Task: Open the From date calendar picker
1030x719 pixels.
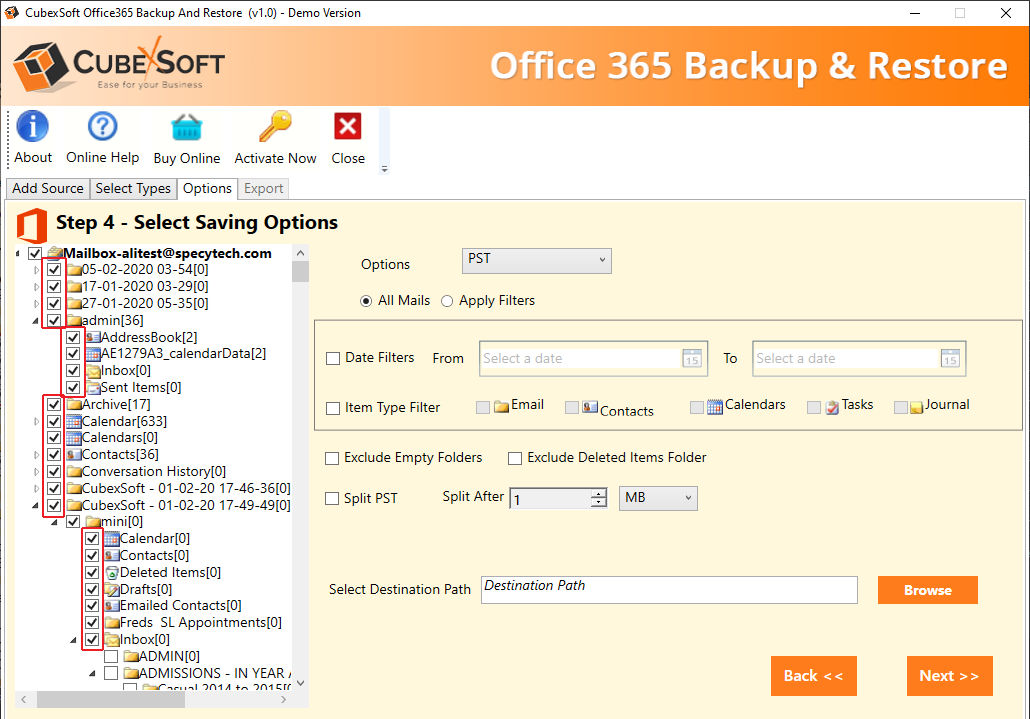Action: (x=692, y=359)
